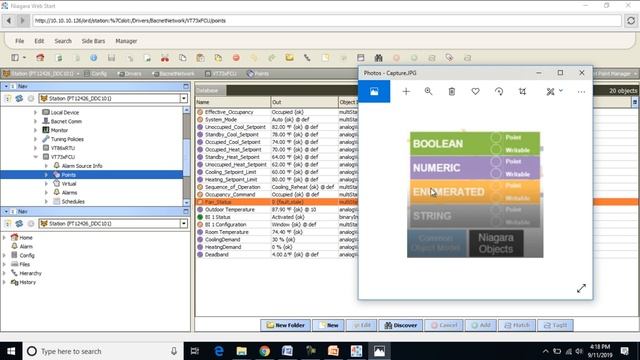The width and height of the screenshot is (640, 360).
Task: Open Google Chrome from the taskbar
Action: point(264,351)
